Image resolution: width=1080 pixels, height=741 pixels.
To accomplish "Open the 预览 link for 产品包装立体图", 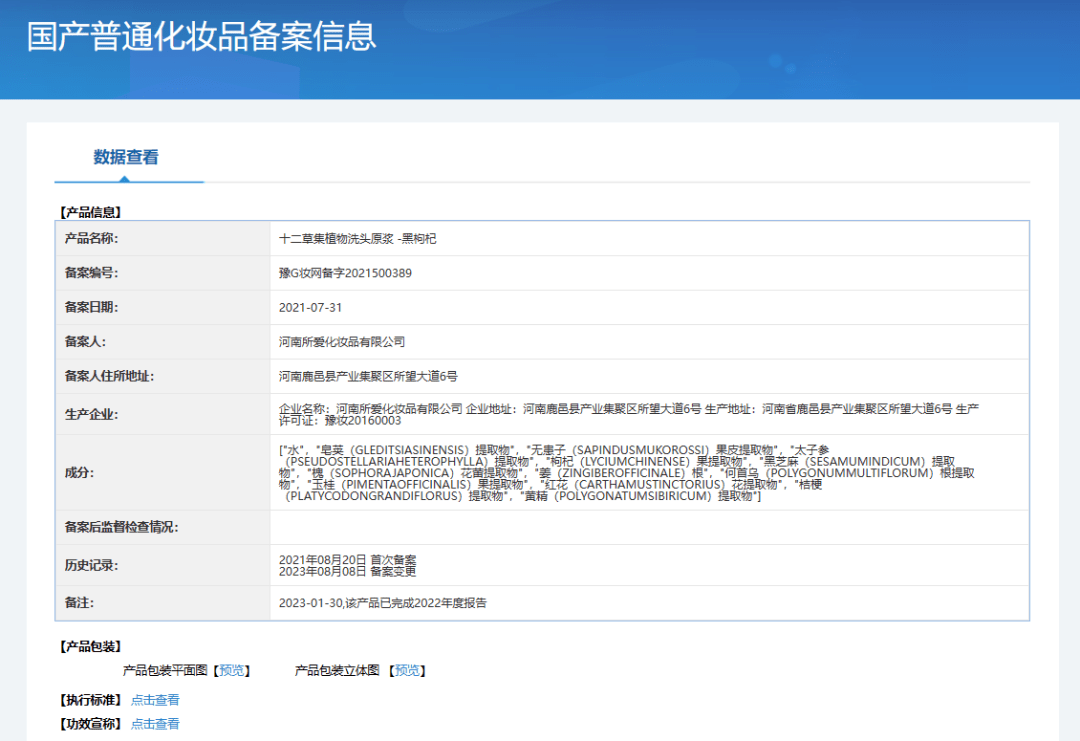I will click(409, 670).
